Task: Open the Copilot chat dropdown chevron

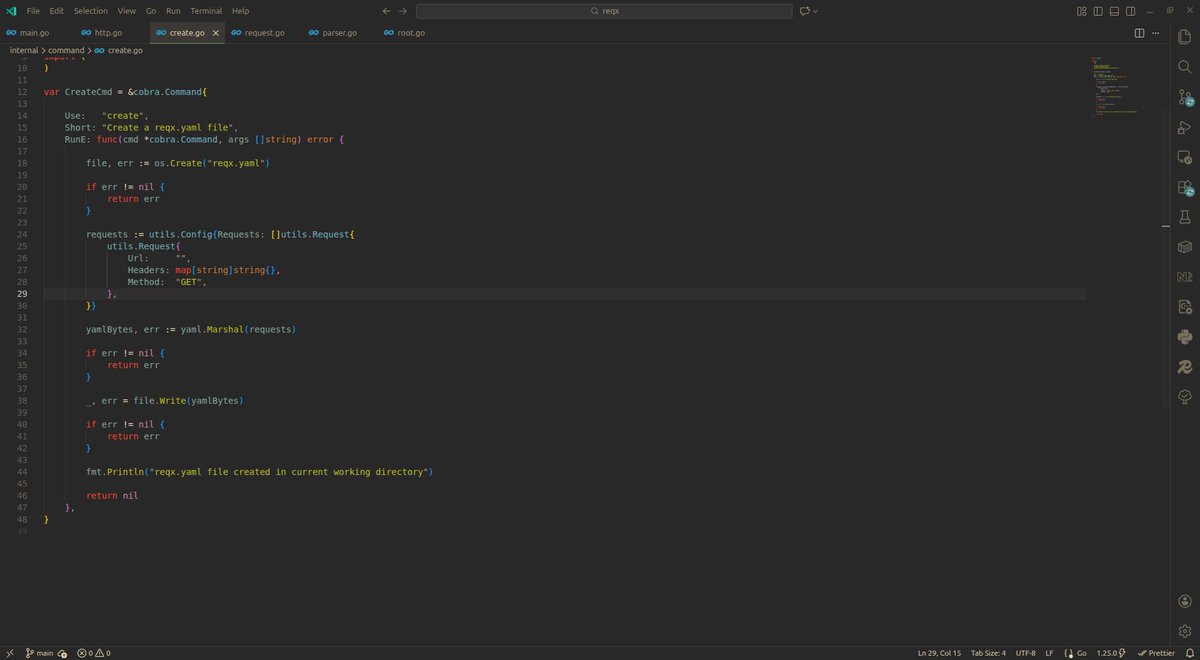Action: click(815, 11)
